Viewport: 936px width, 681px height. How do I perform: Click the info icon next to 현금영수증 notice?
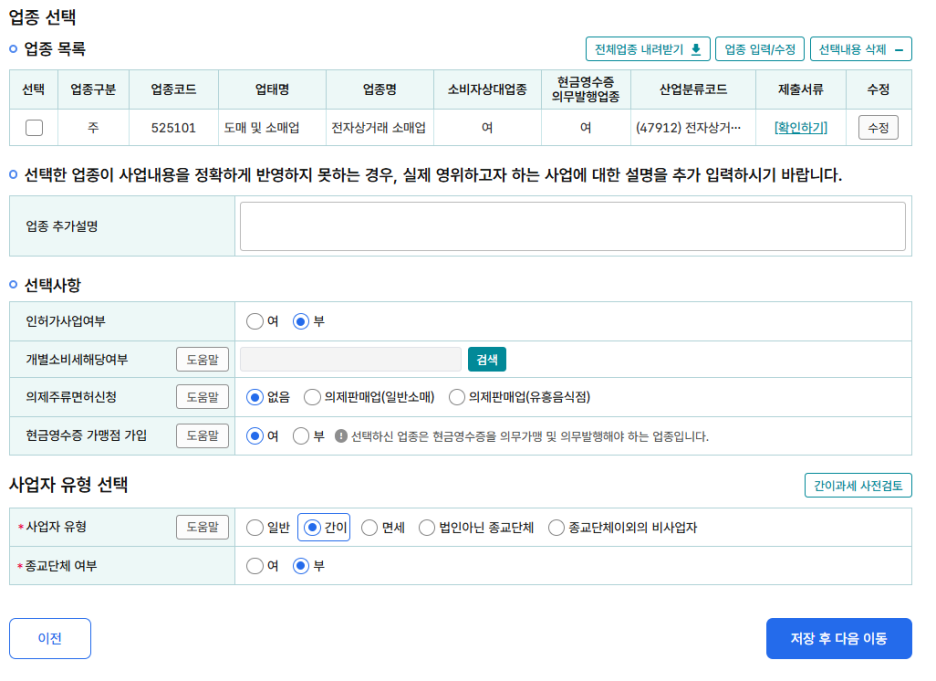341,436
